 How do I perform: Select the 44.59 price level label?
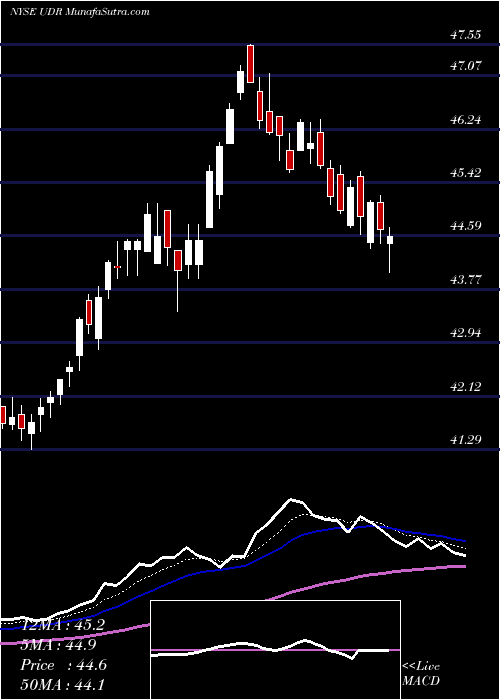point(466,226)
